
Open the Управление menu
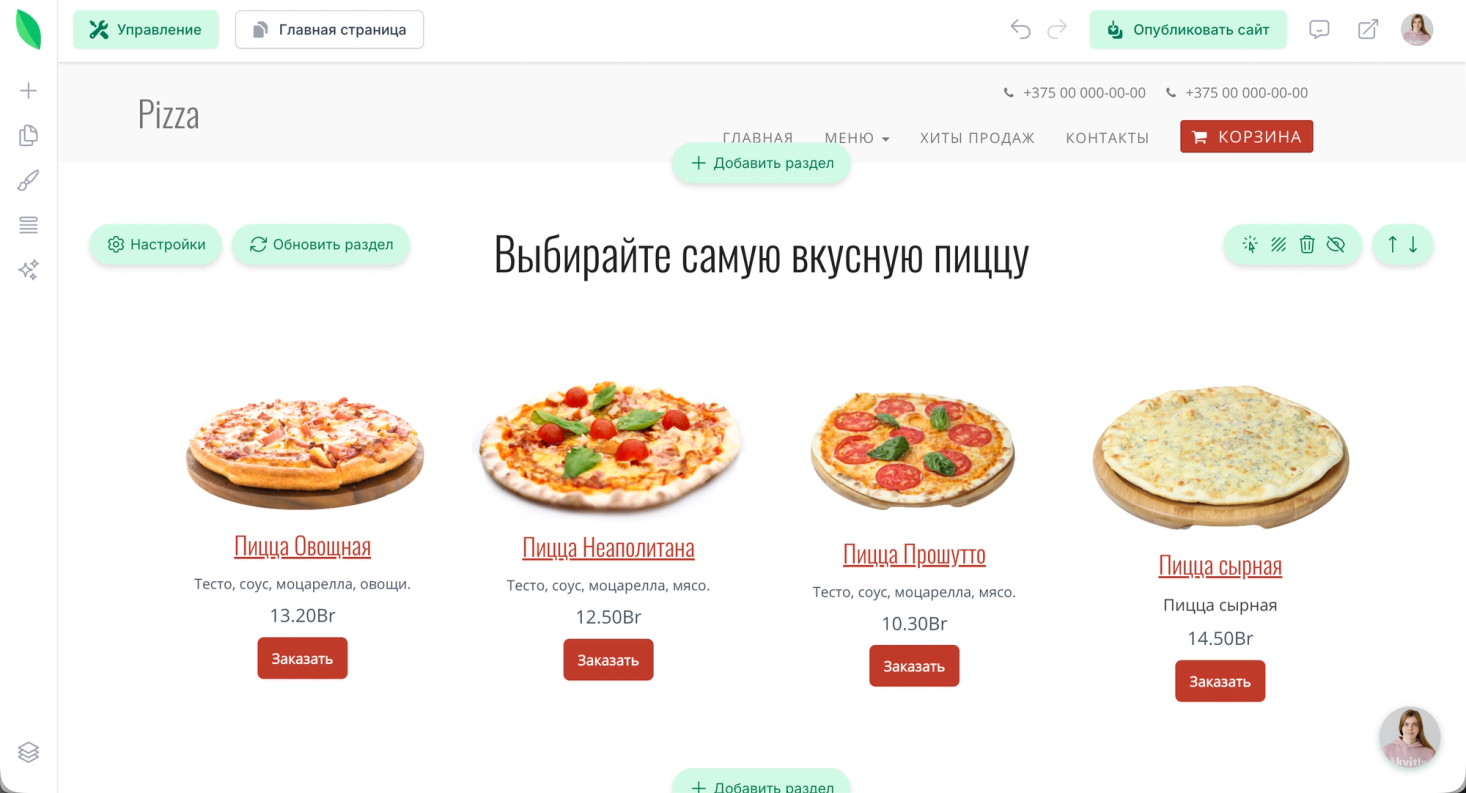146,30
